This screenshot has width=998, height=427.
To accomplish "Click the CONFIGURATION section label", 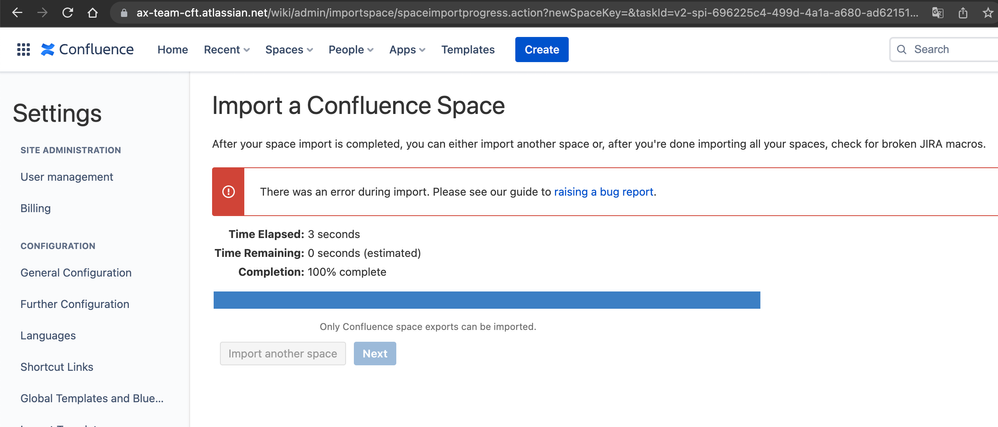I will [x=58, y=246].
